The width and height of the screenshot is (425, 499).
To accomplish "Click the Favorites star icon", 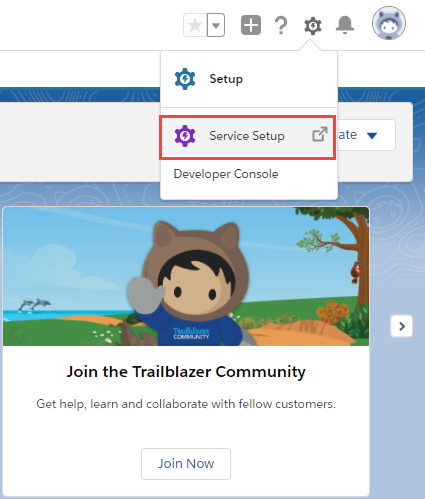I will click(195, 25).
